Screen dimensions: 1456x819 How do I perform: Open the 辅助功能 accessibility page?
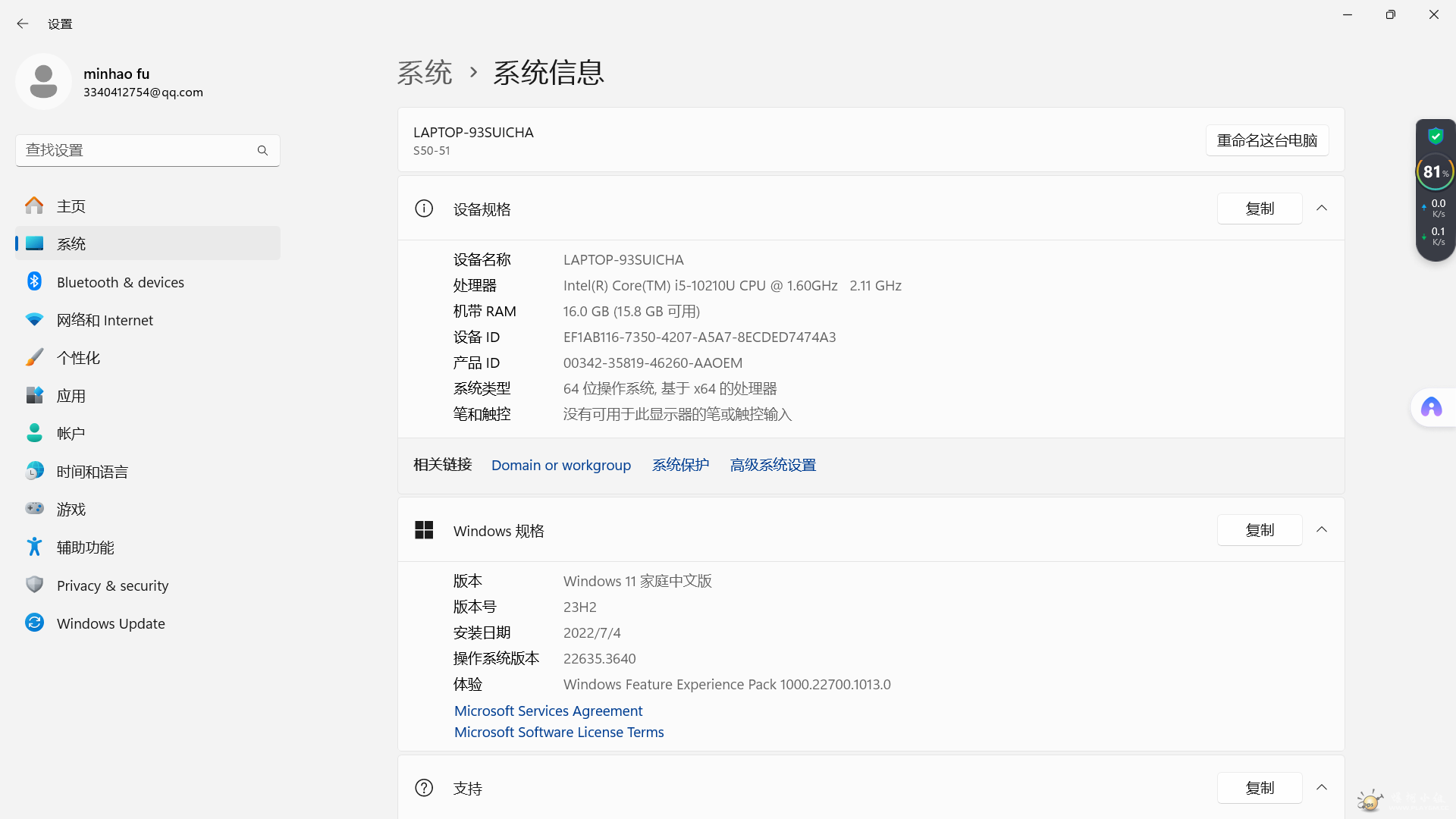[x=85, y=548]
